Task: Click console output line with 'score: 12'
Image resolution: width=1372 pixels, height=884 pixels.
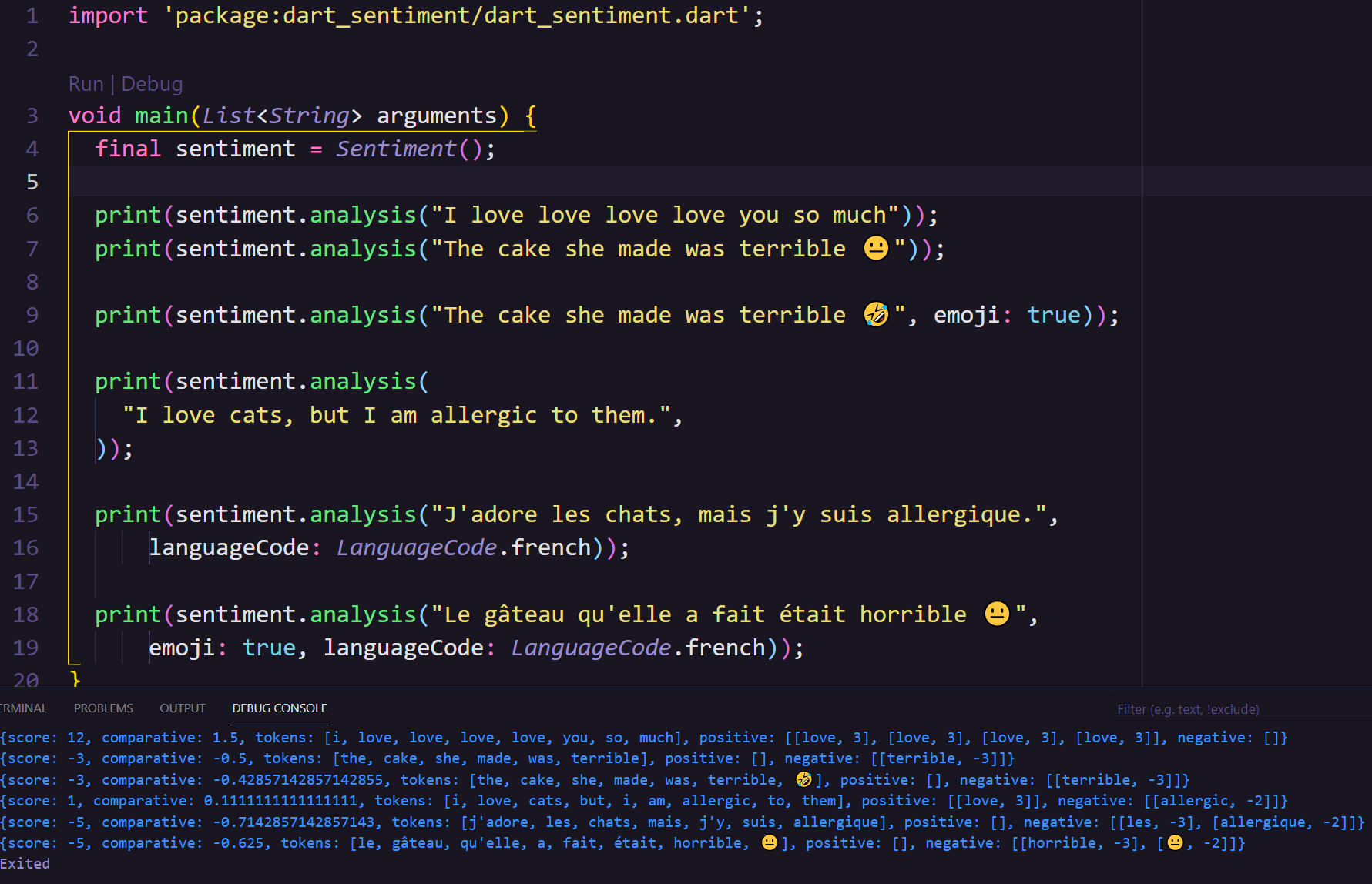Action: point(644,738)
